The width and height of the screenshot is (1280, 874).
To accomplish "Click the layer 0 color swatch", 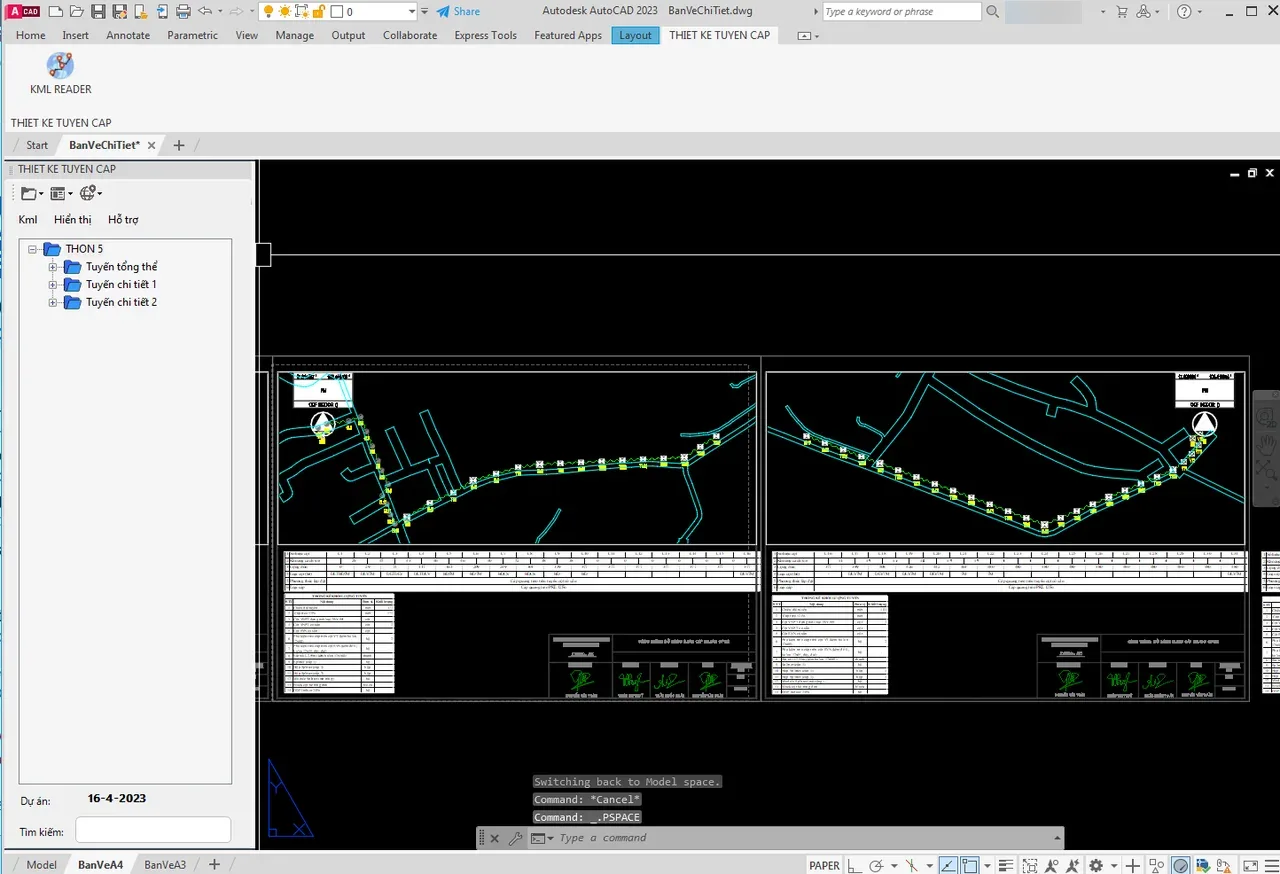I will click(336, 12).
